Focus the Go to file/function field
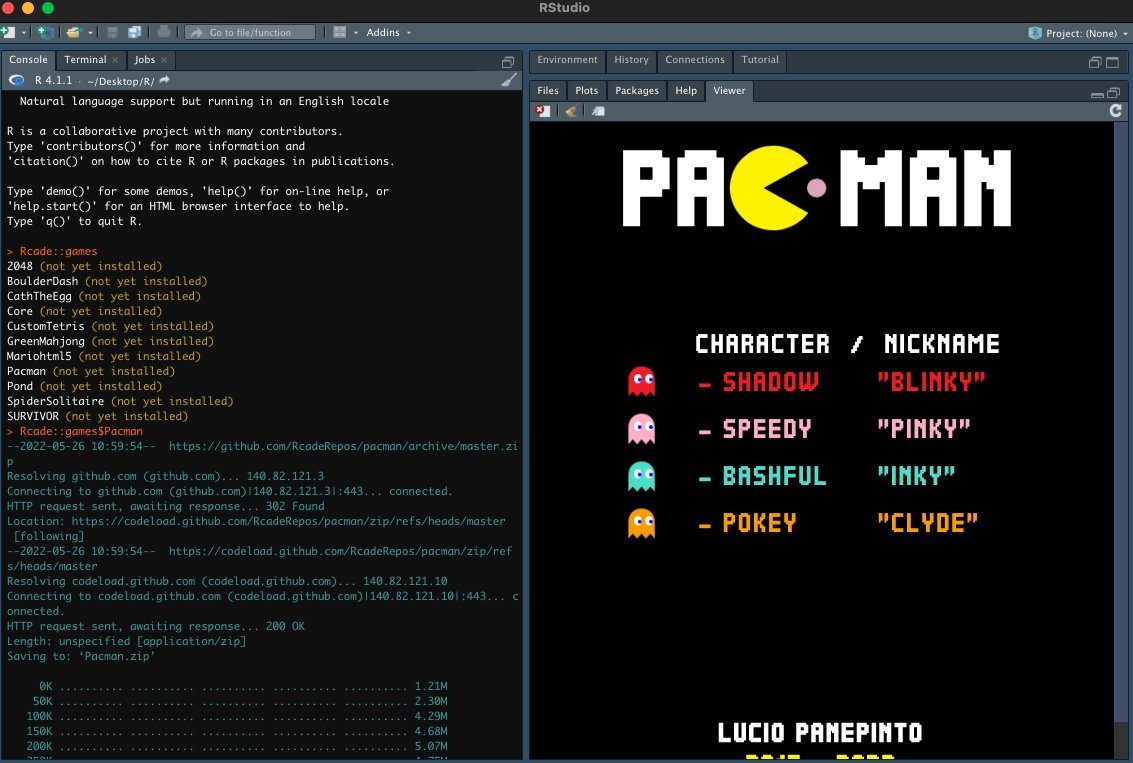 pyautogui.click(x=250, y=33)
